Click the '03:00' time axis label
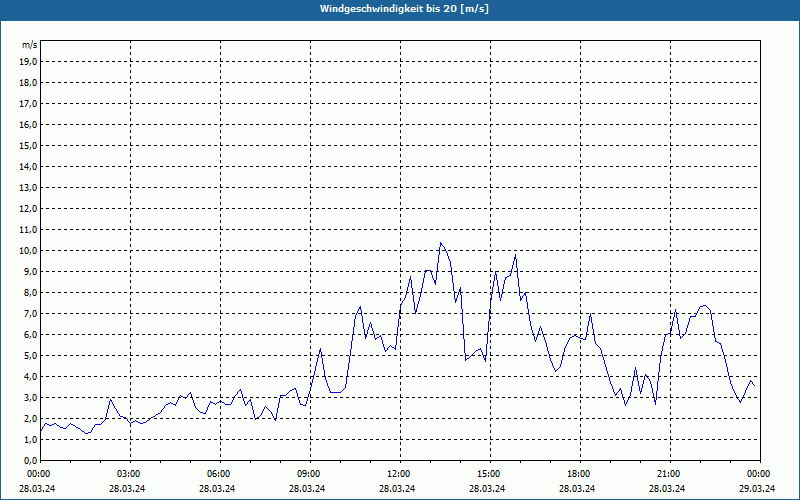This screenshot has width=800, height=500. [x=130, y=474]
